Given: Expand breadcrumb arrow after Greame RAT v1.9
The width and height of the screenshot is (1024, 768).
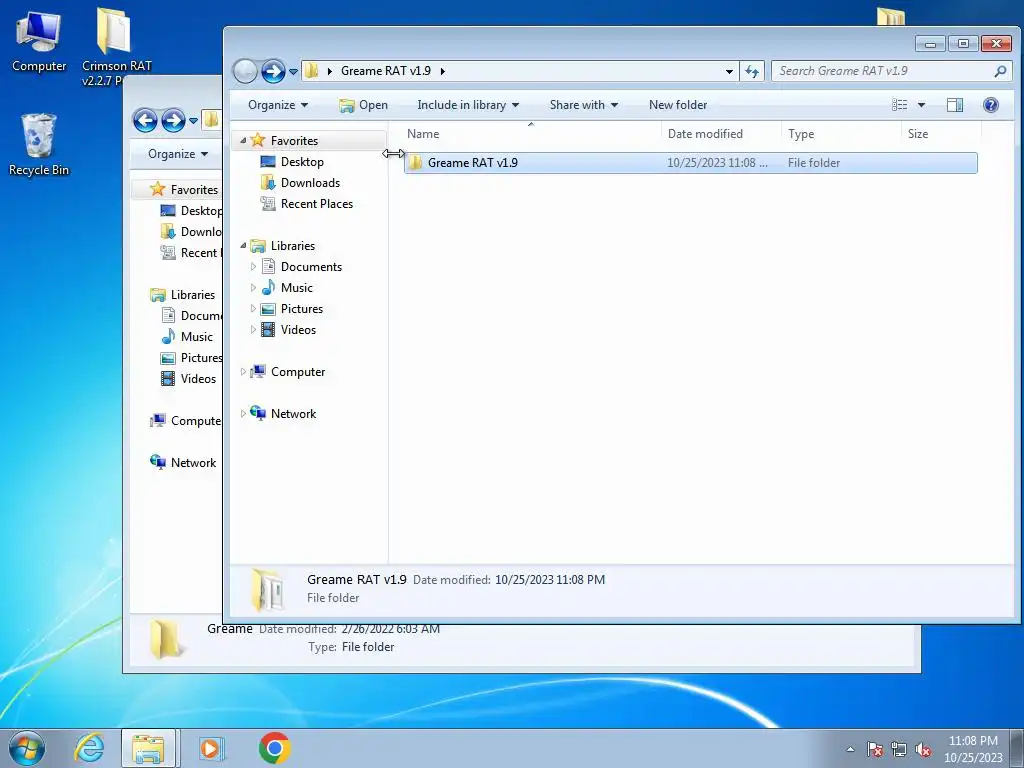Looking at the screenshot, I should pos(442,71).
